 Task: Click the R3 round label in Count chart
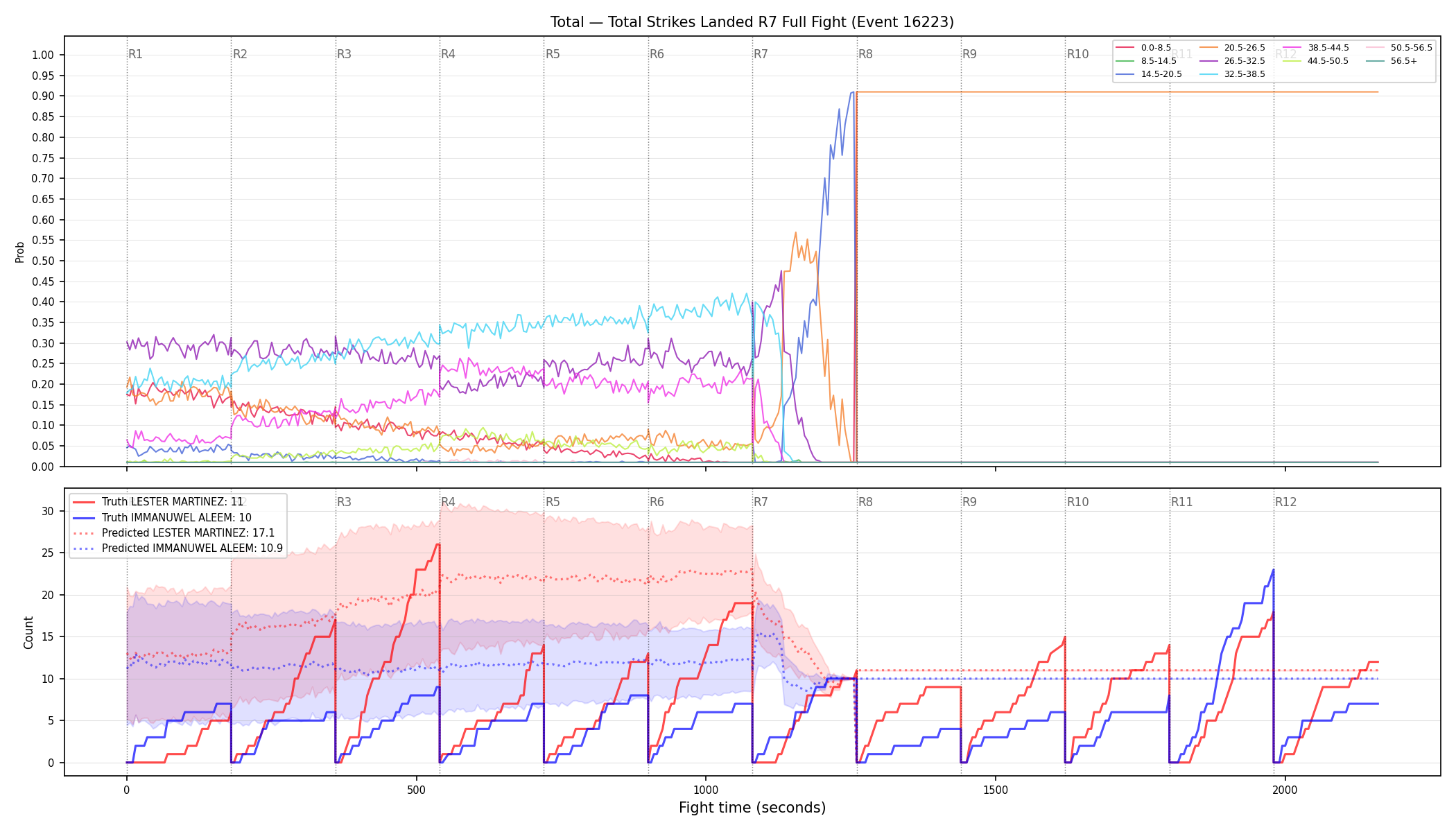click(344, 502)
